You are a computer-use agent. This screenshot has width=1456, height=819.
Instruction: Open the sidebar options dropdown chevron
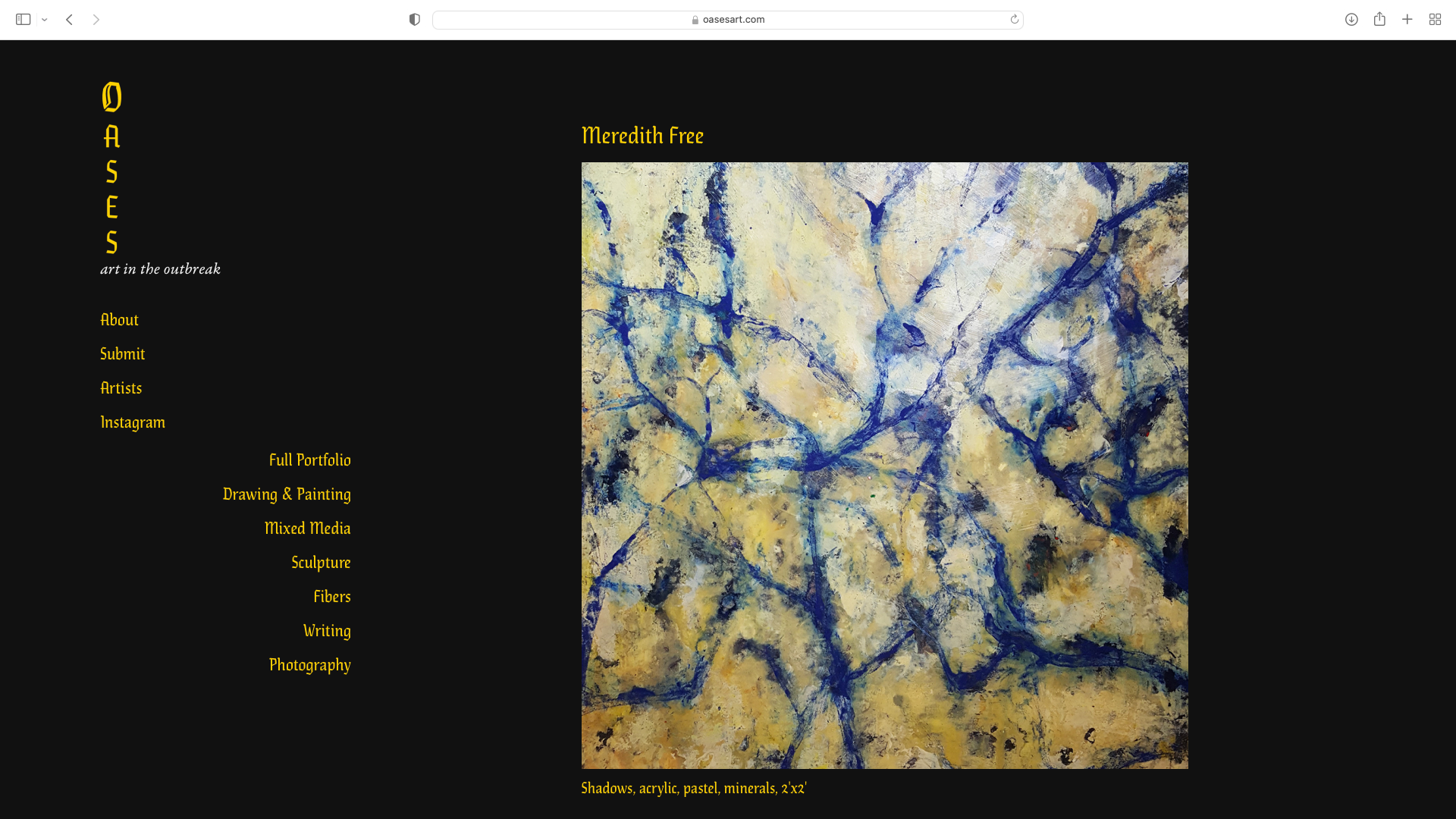(45, 20)
